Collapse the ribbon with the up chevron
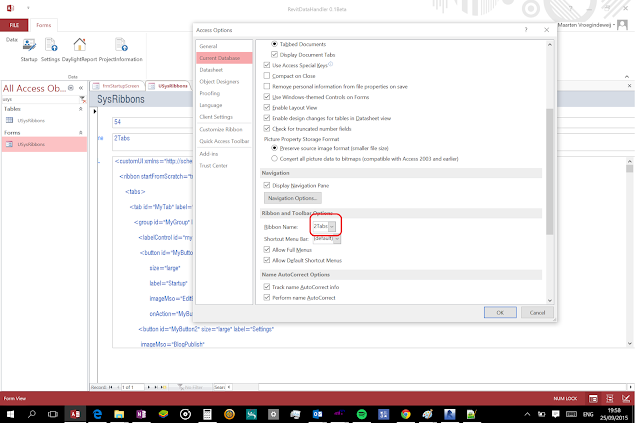The height and width of the screenshot is (423, 640). tap(627, 77)
